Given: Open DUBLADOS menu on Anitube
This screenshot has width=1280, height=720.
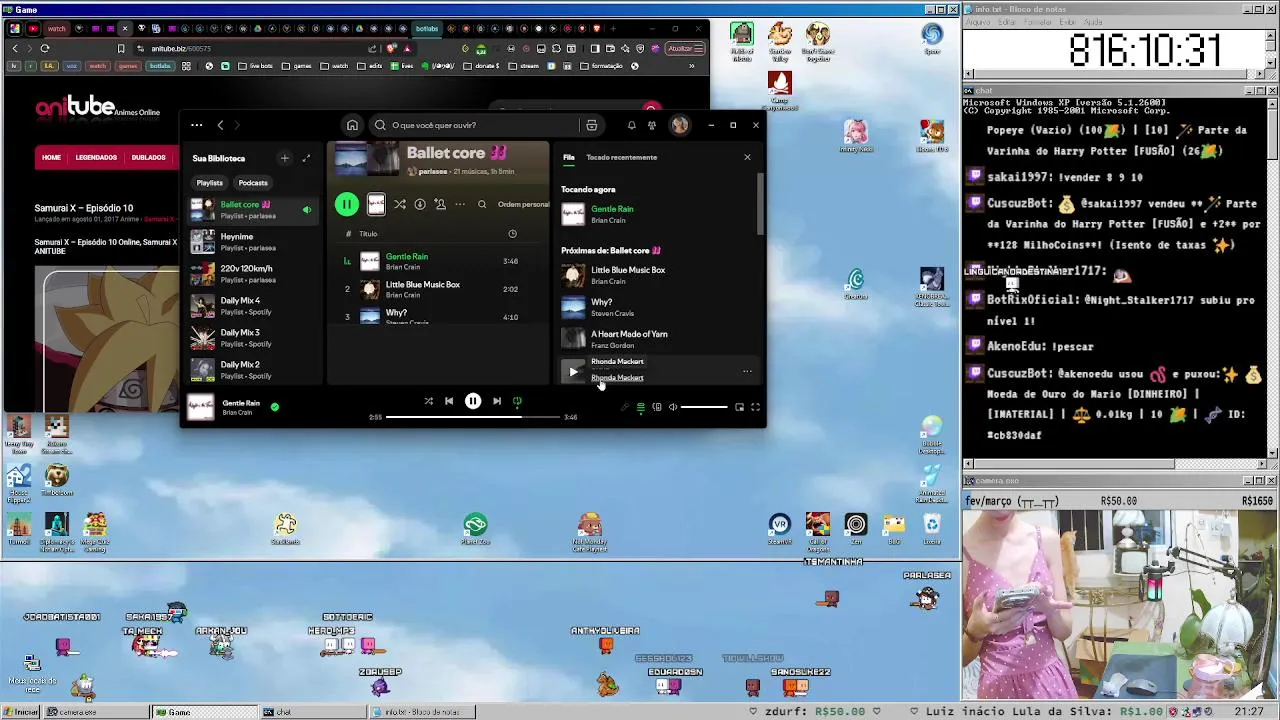Looking at the screenshot, I should pos(148,157).
